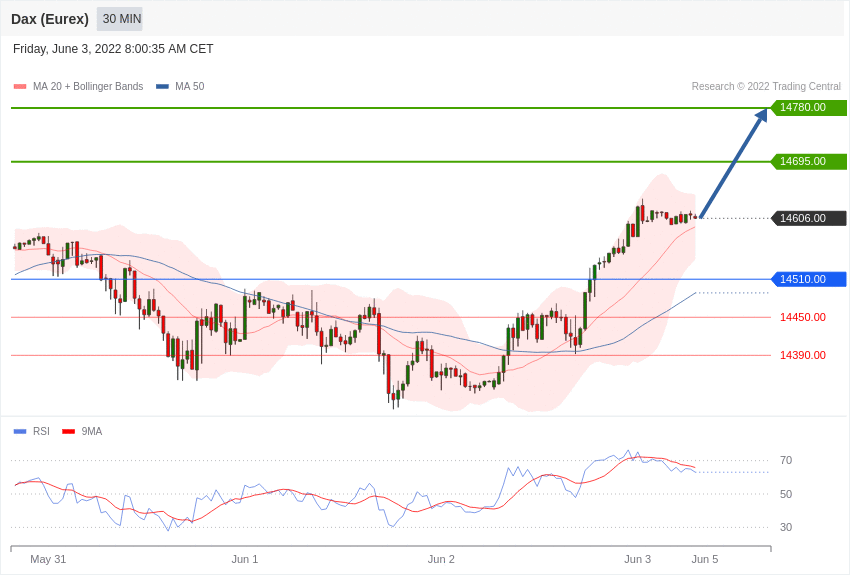Click the red 14390.00 support label
The height and width of the screenshot is (576, 850).
click(x=802, y=355)
